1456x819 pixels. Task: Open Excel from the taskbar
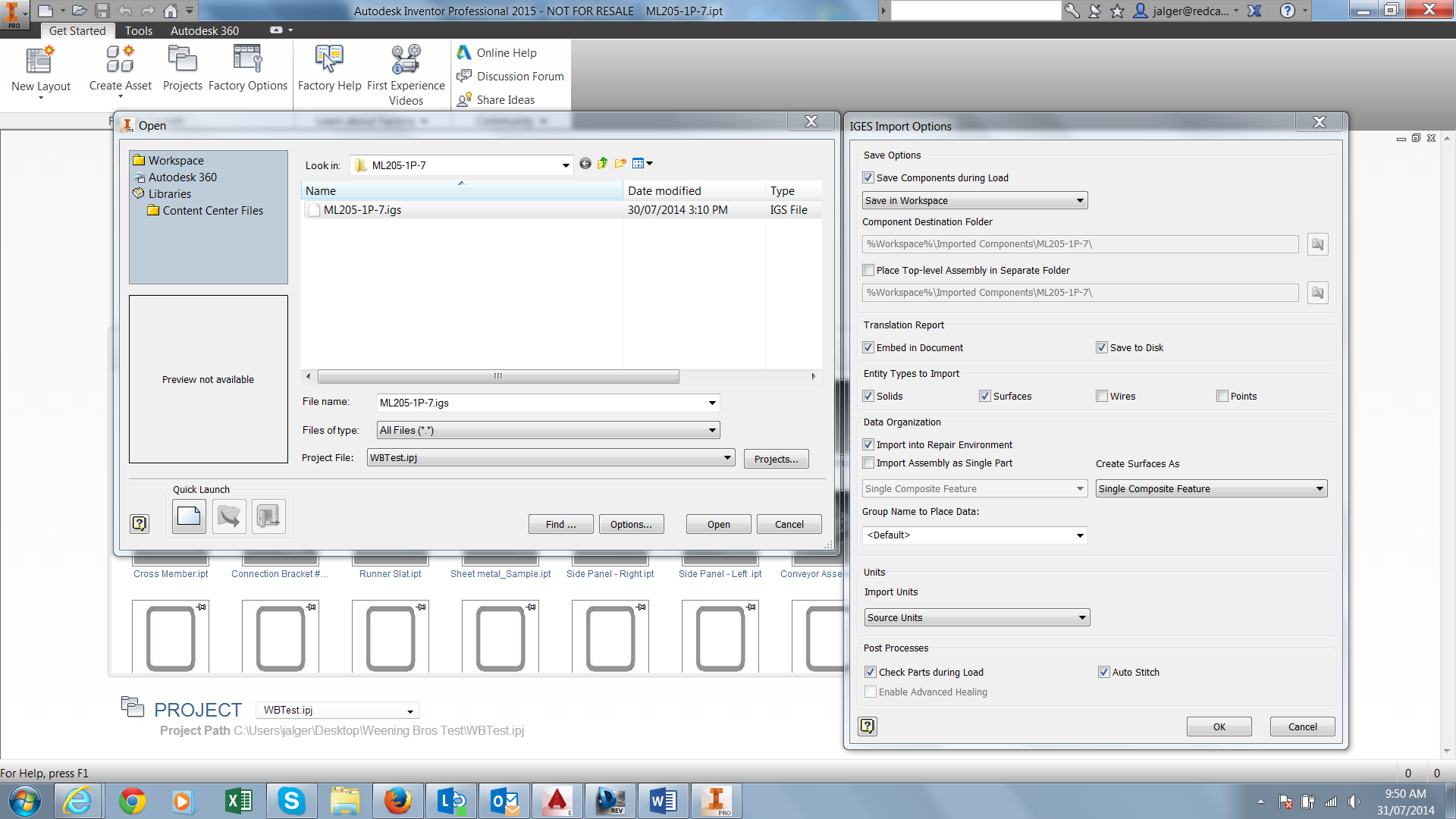pos(238,801)
